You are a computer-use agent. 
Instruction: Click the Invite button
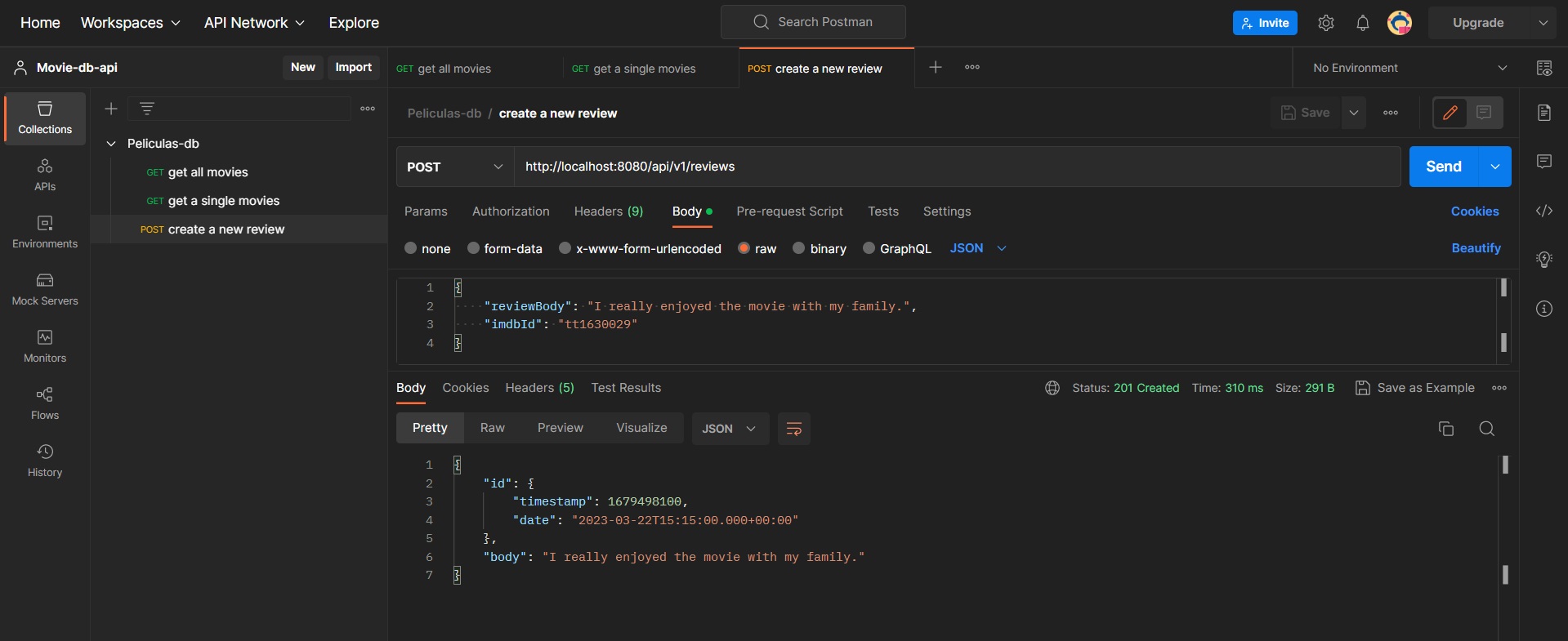point(1265,23)
